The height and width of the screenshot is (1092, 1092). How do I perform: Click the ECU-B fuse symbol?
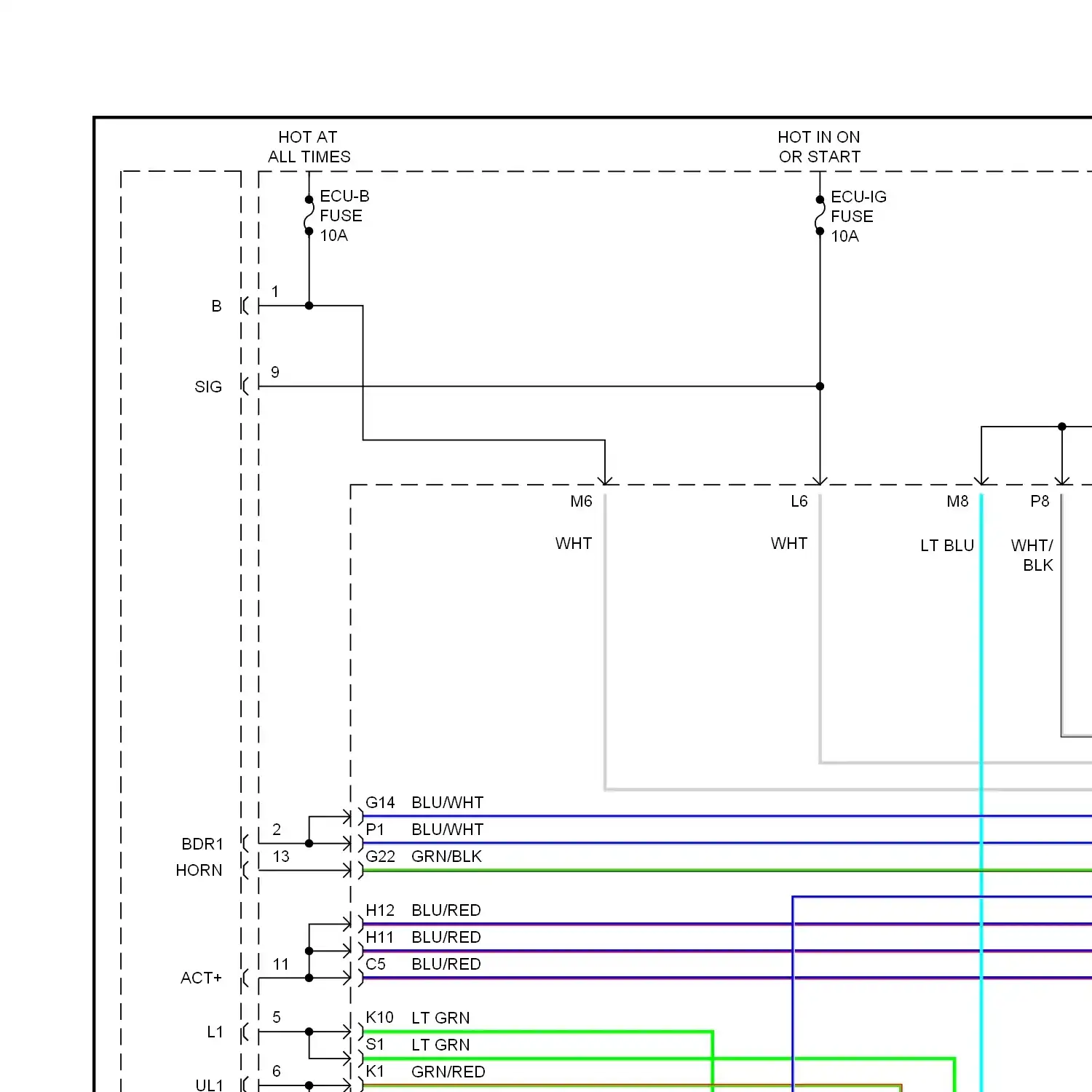309,215
